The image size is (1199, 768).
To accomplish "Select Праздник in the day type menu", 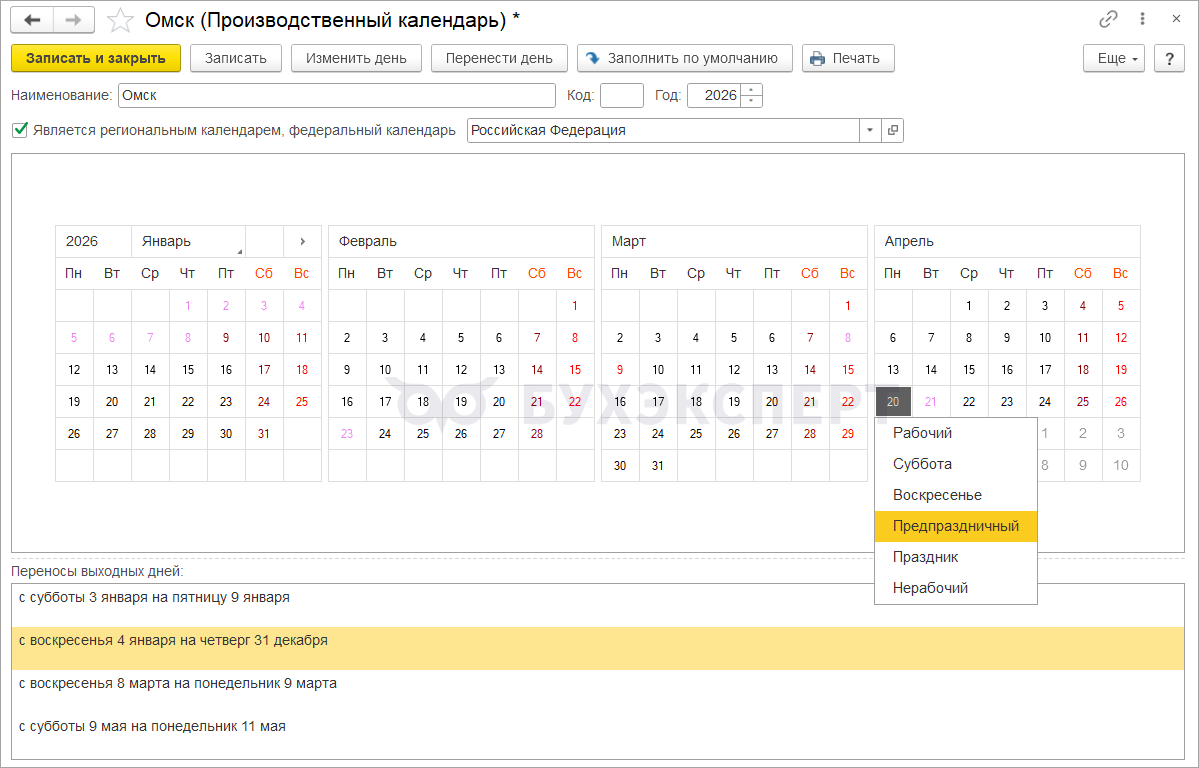I will 925,557.
